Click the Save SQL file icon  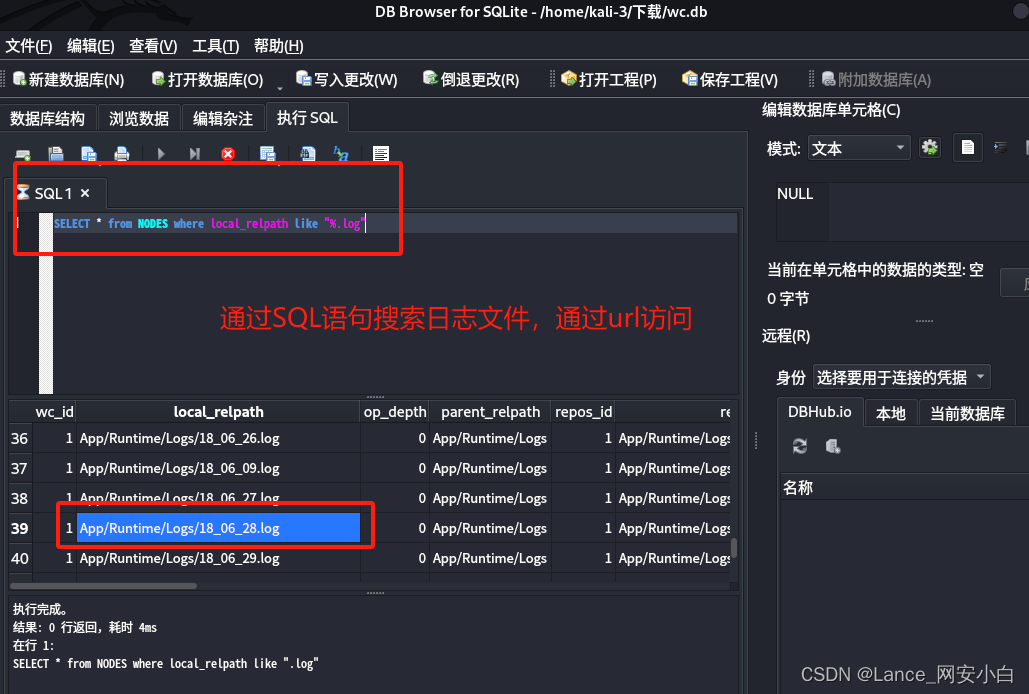click(87, 153)
